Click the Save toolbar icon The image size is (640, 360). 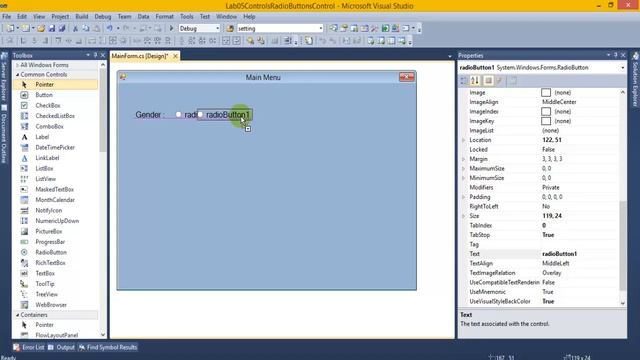[52, 29]
